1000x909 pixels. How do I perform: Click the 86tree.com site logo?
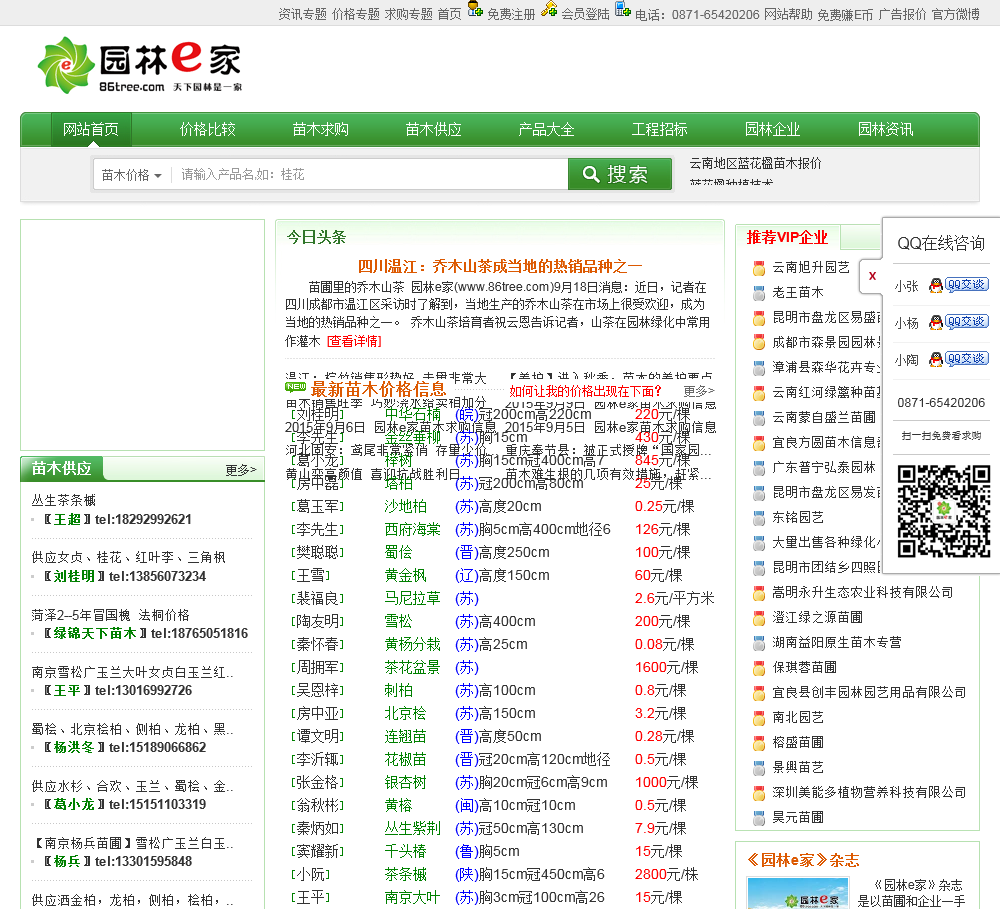[140, 65]
